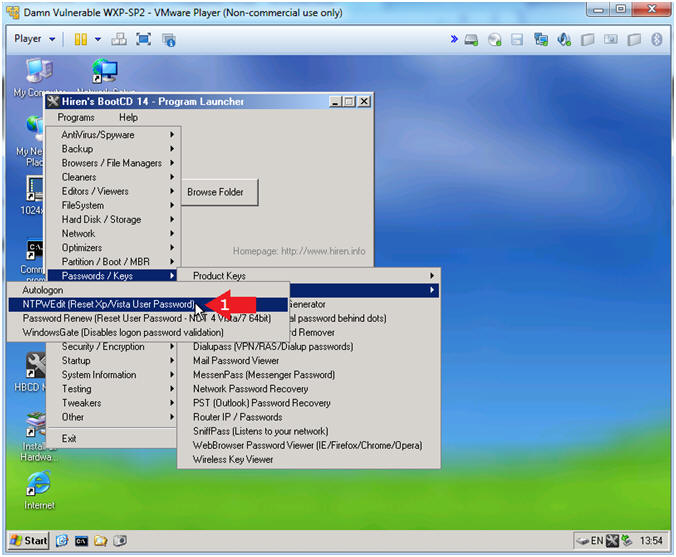Launch SniffPass (Listens to your network)
This screenshot has width=676, height=557.
pos(309,431)
